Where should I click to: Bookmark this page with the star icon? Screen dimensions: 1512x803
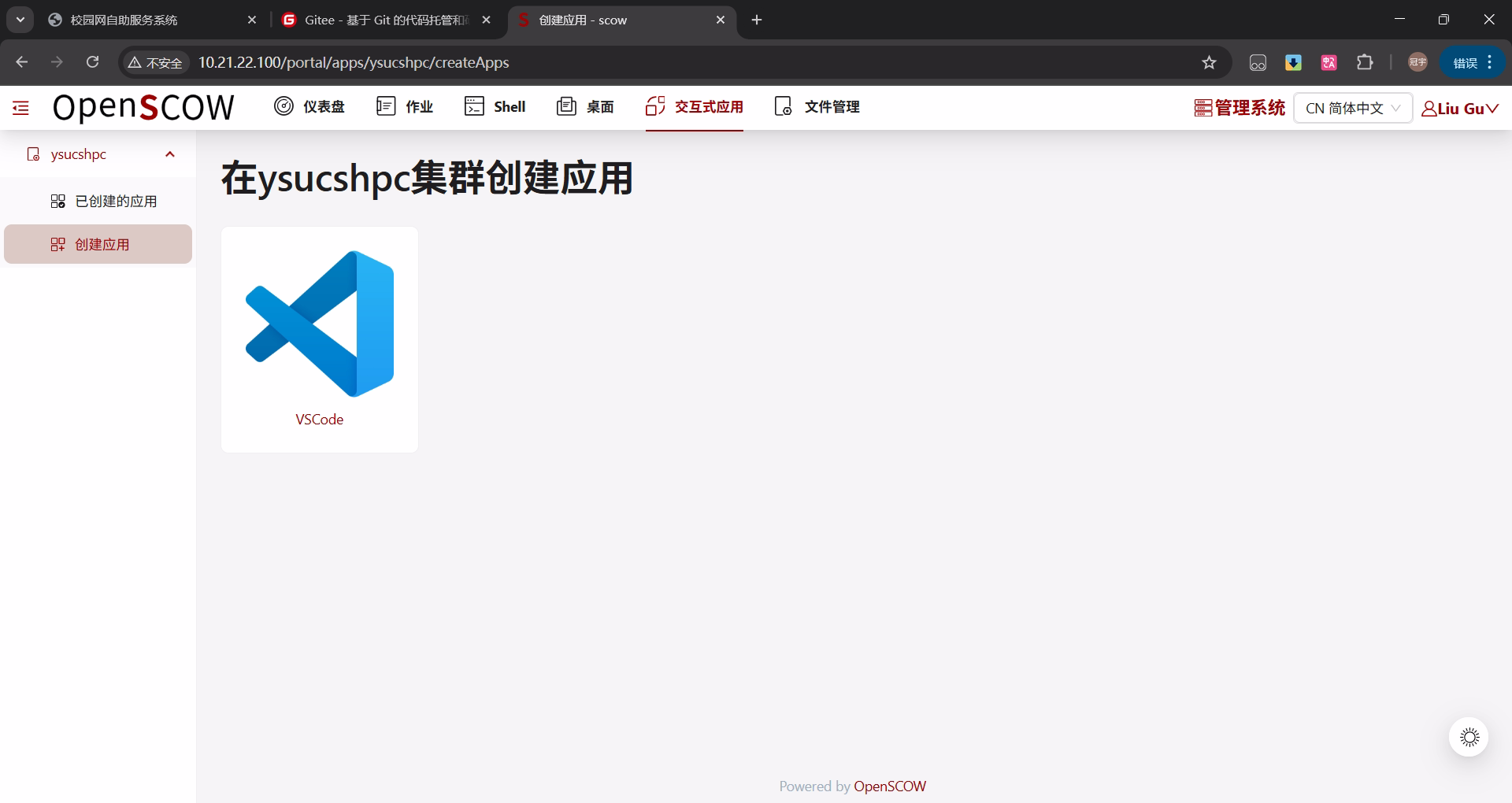pyautogui.click(x=1209, y=62)
